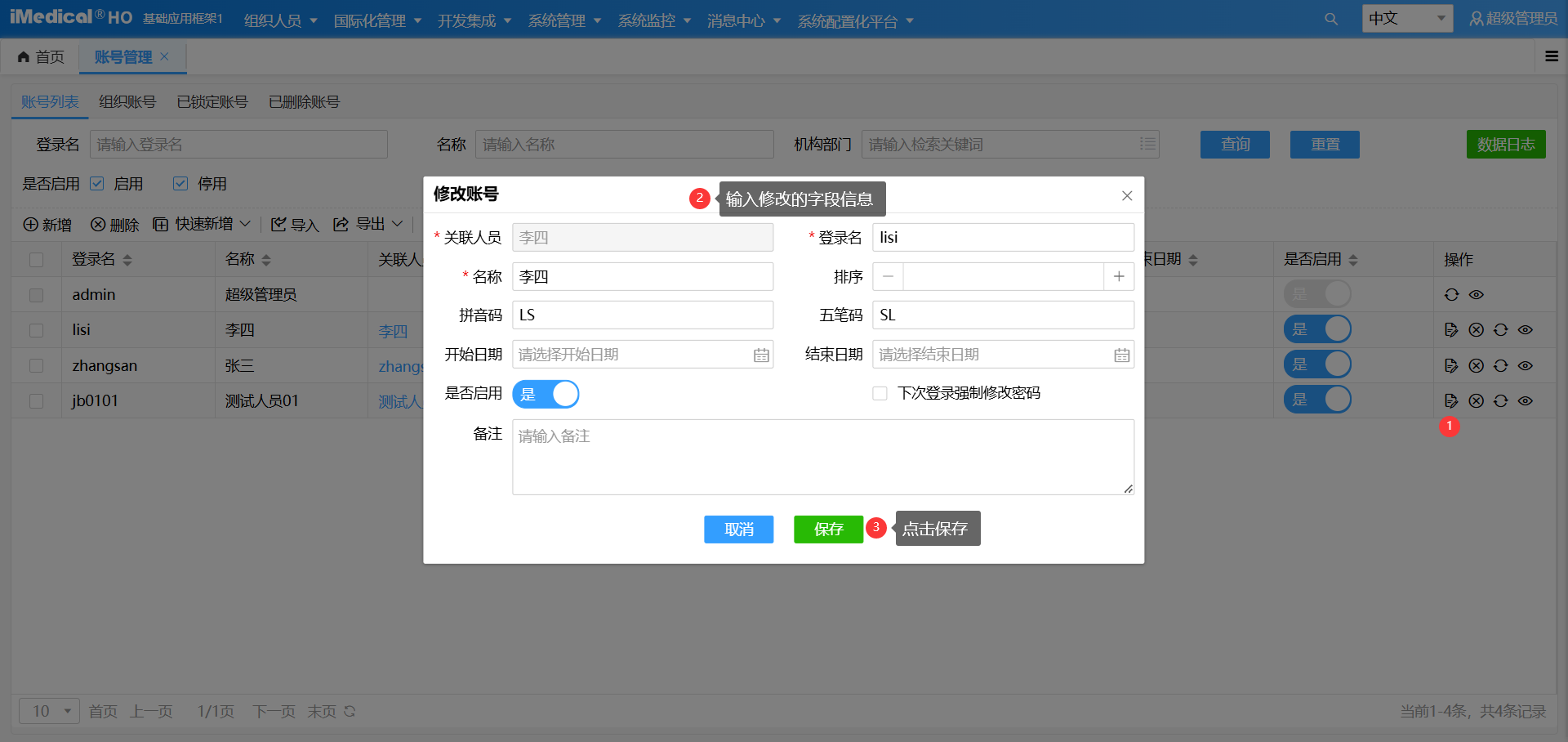The height and width of the screenshot is (742, 1568).
Task: Open the hamburger menu icon at right
Action: tap(1552, 56)
